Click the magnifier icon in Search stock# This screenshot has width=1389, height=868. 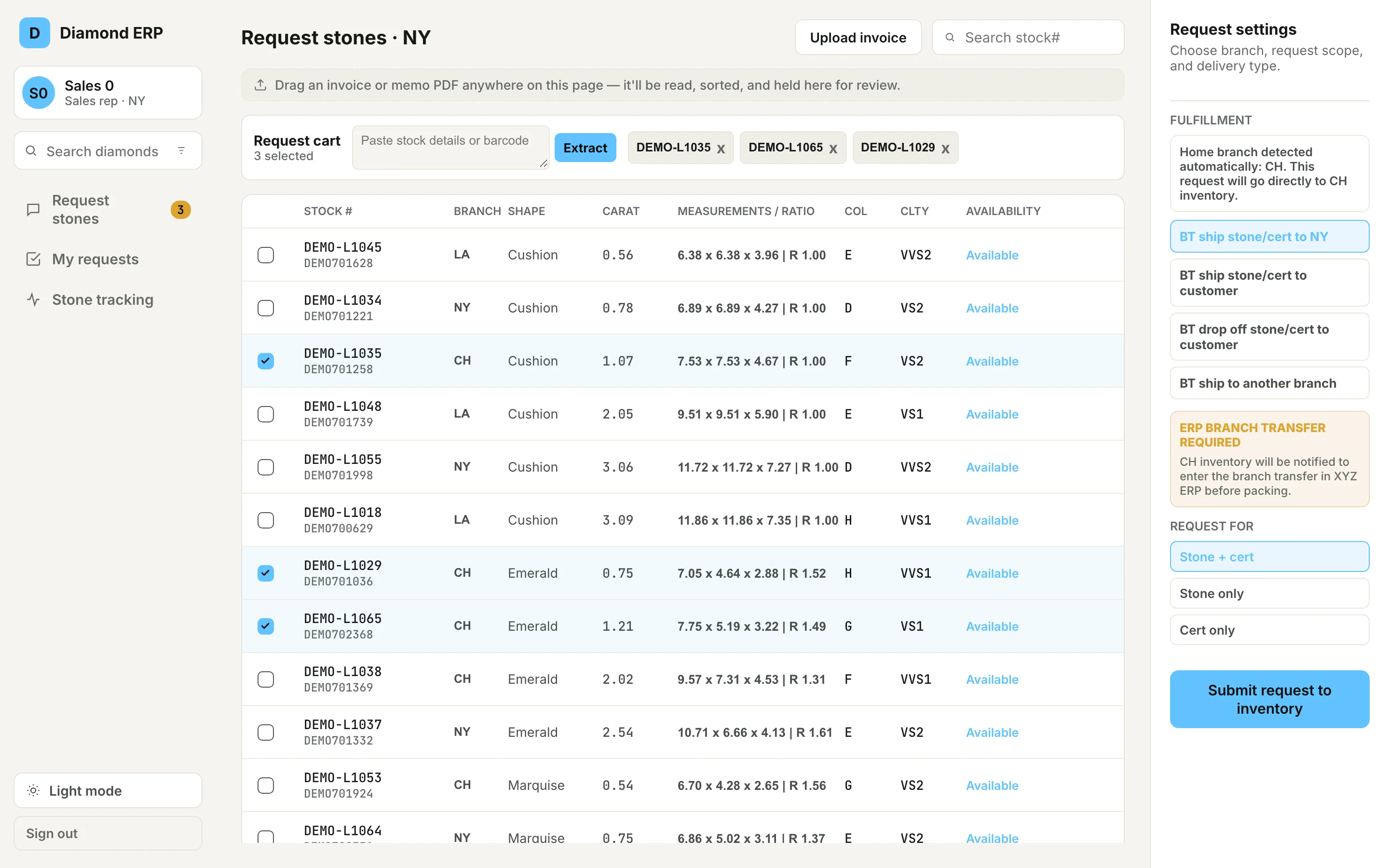point(950,37)
